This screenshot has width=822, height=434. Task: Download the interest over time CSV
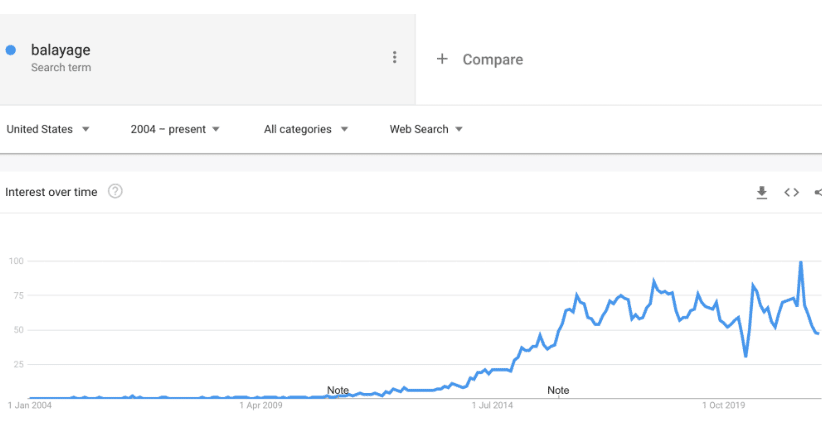[762, 192]
